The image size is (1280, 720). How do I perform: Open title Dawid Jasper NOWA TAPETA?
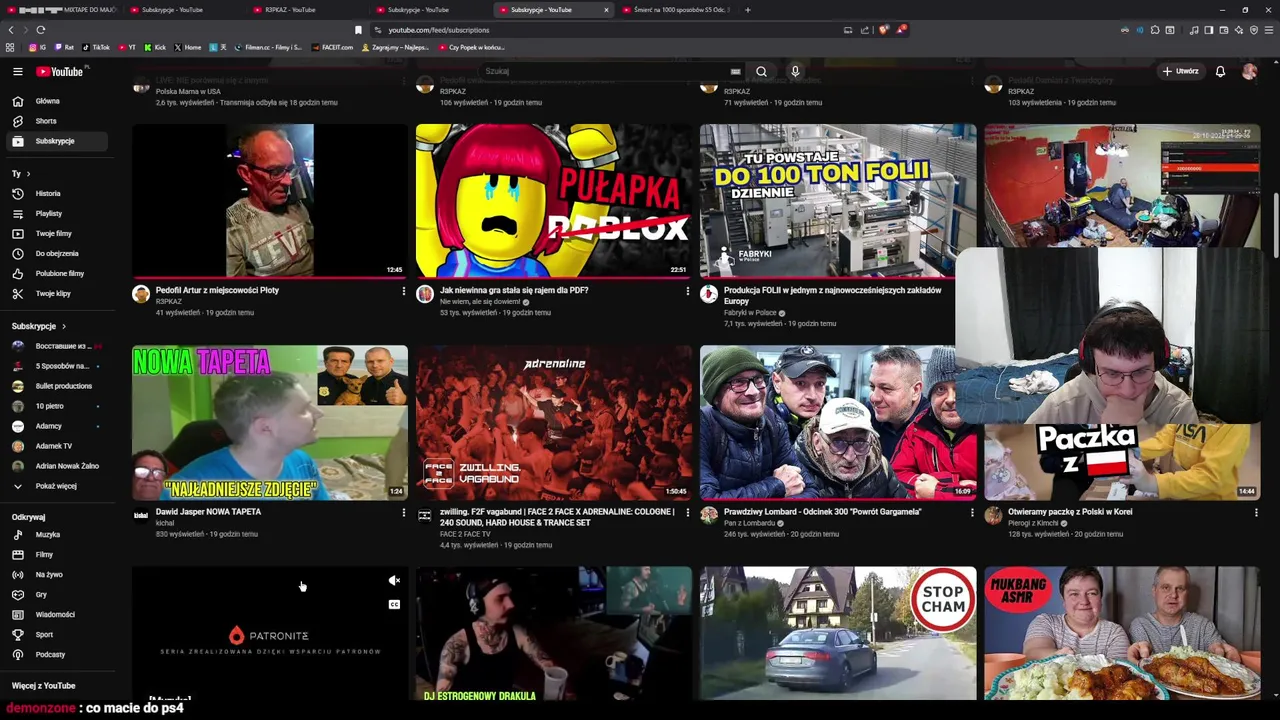coord(208,512)
